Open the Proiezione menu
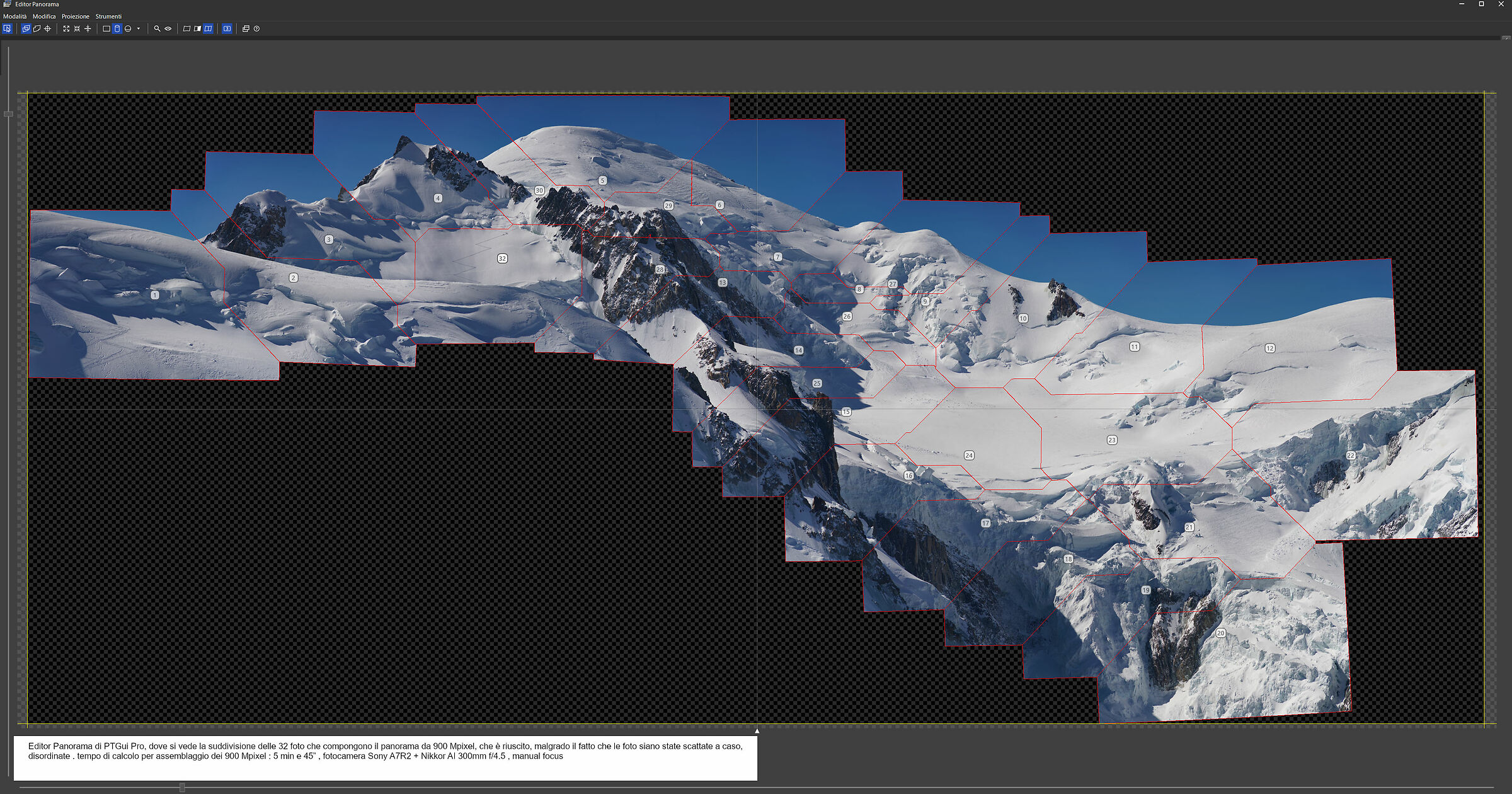Image resolution: width=1512 pixels, height=794 pixels. pyautogui.click(x=77, y=16)
